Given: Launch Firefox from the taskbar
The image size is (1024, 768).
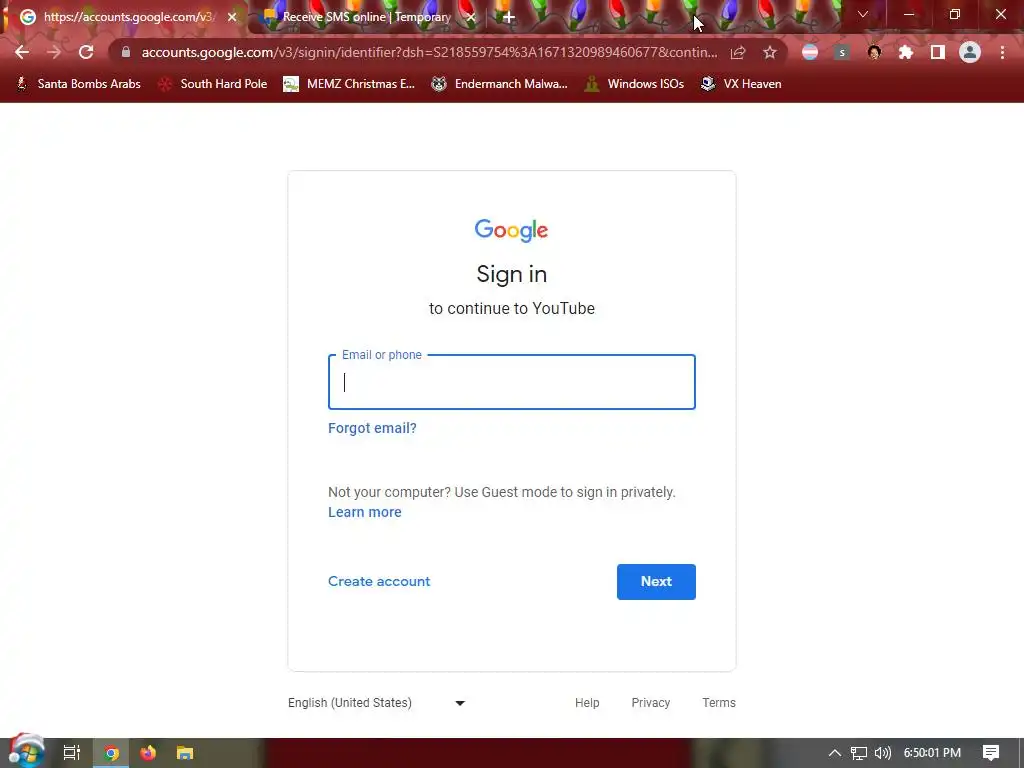Looking at the screenshot, I should [148, 753].
